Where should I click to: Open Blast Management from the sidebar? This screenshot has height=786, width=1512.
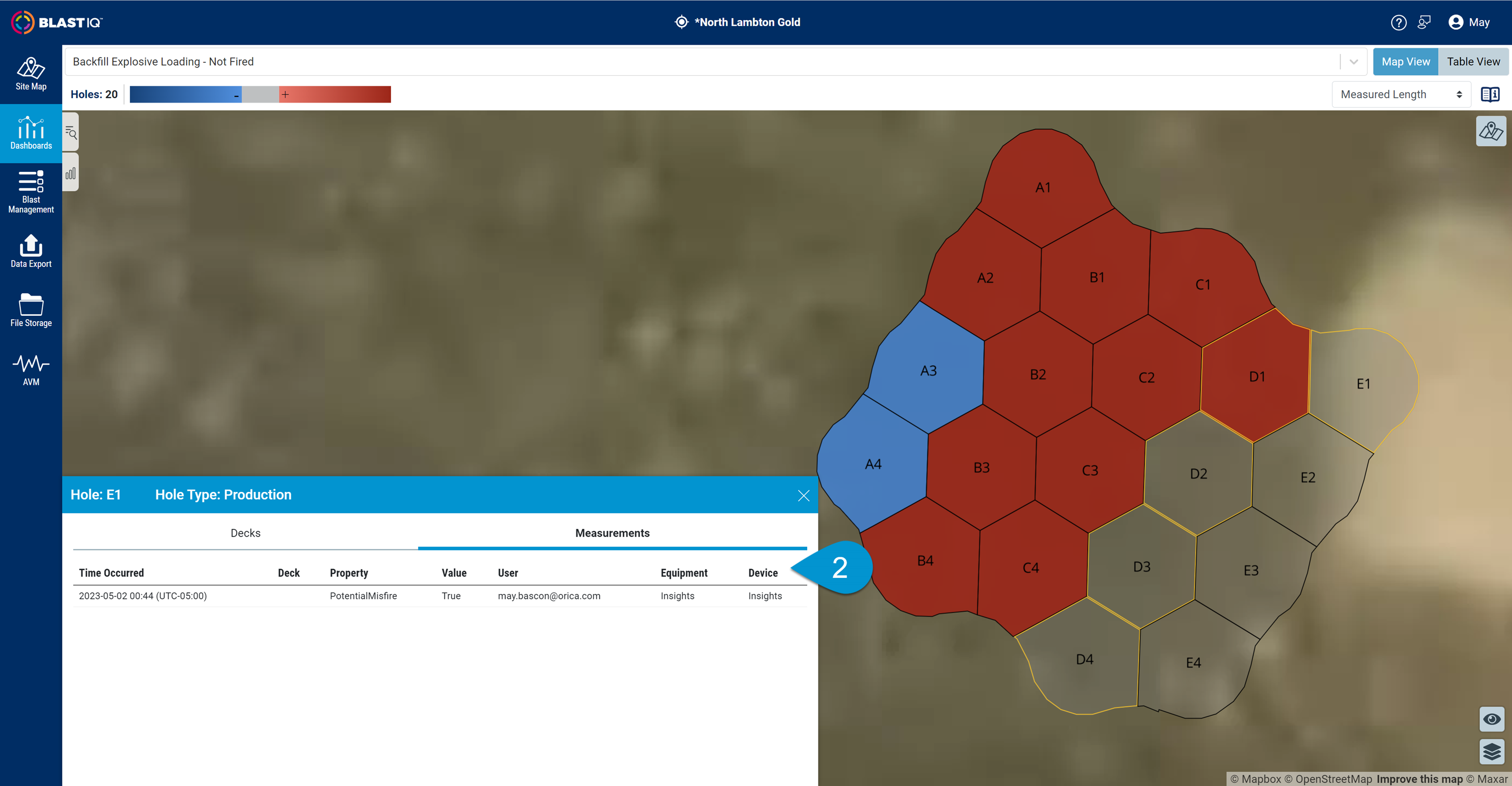pyautogui.click(x=30, y=190)
